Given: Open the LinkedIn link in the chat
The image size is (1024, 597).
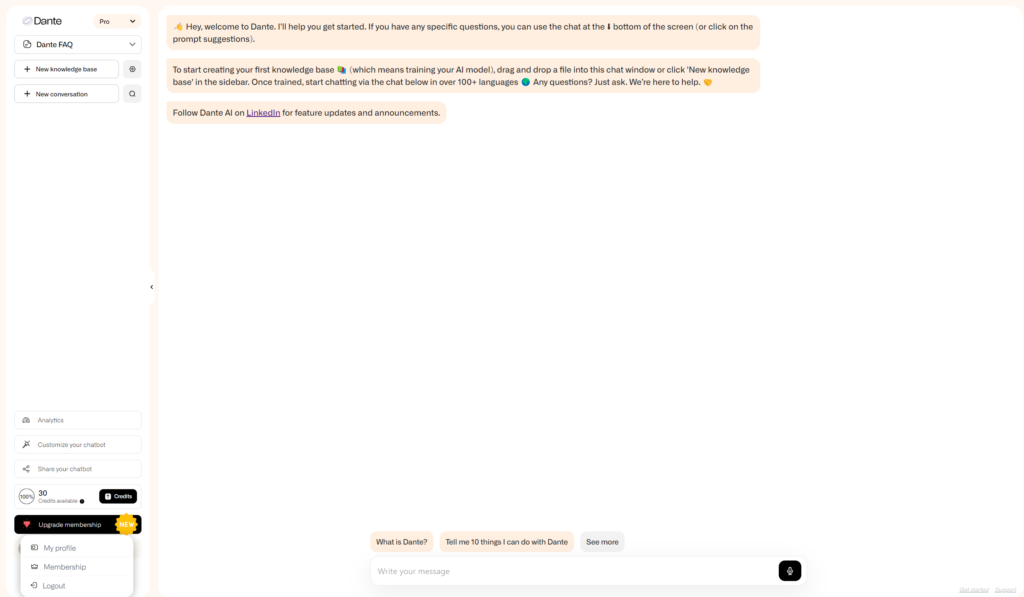Looking at the screenshot, I should [263, 112].
